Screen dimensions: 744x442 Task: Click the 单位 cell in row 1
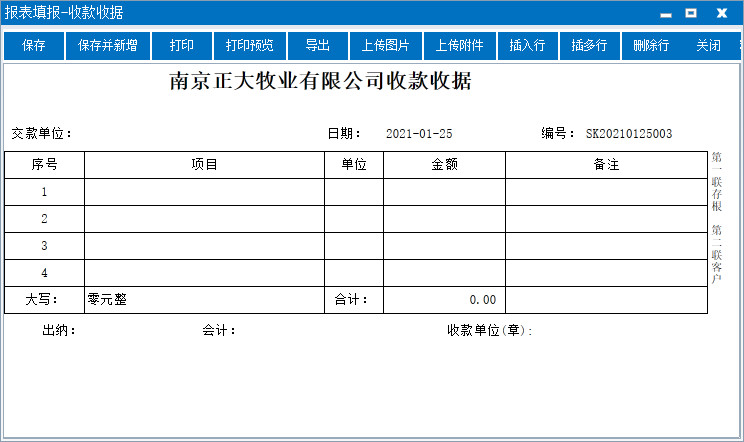[x=354, y=192]
